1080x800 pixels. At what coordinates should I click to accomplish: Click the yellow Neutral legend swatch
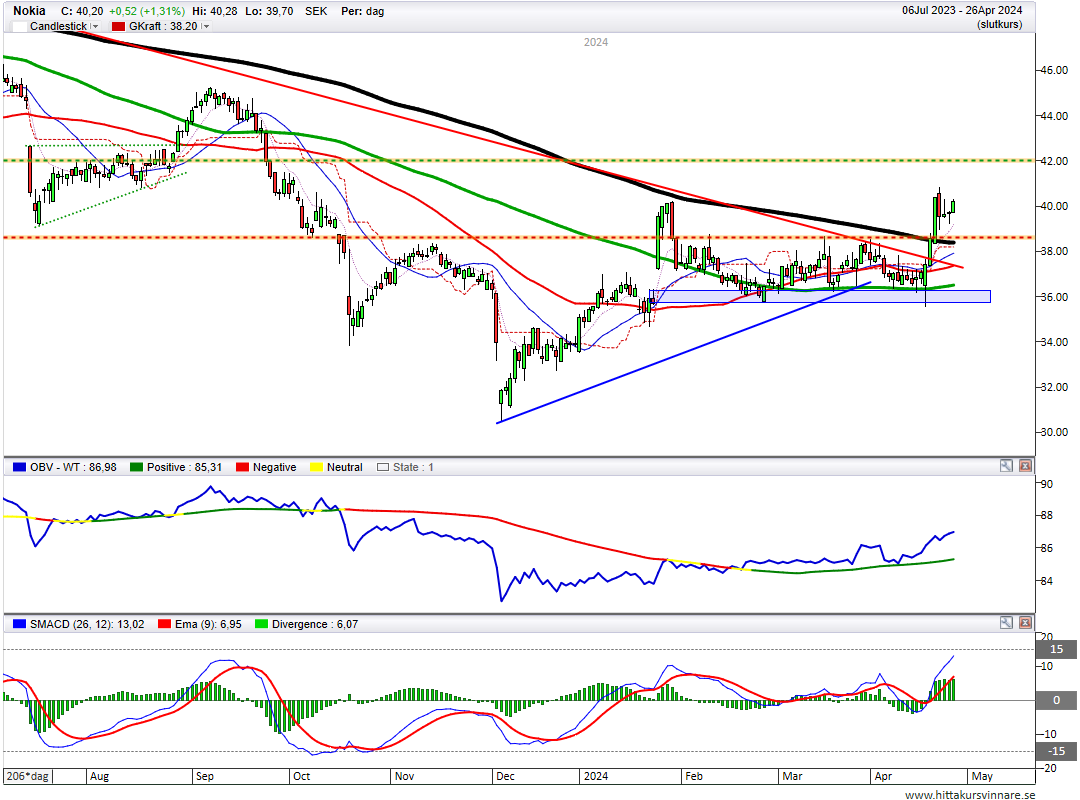(317, 467)
